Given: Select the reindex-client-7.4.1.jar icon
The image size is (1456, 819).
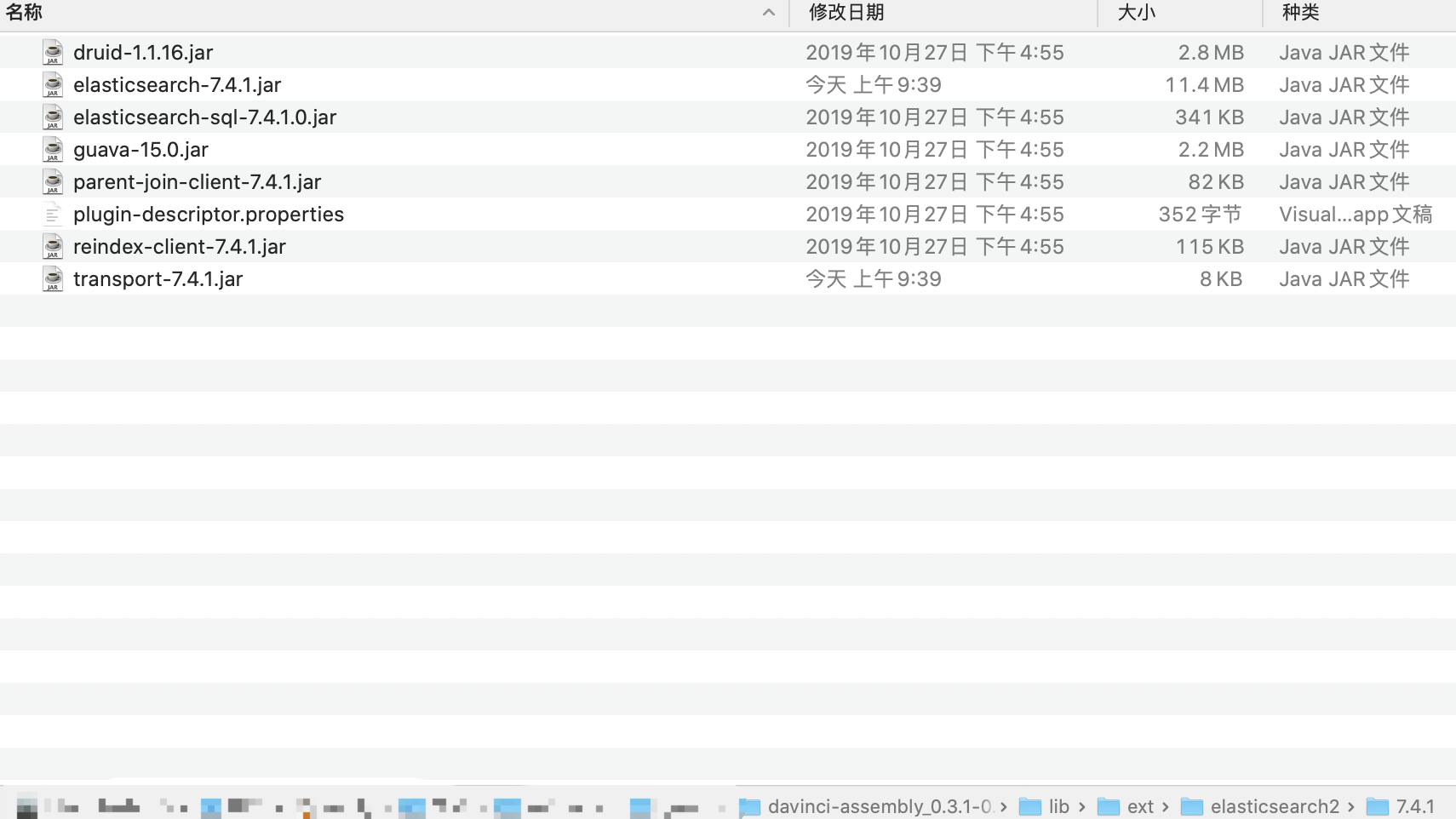Looking at the screenshot, I should click(52, 246).
